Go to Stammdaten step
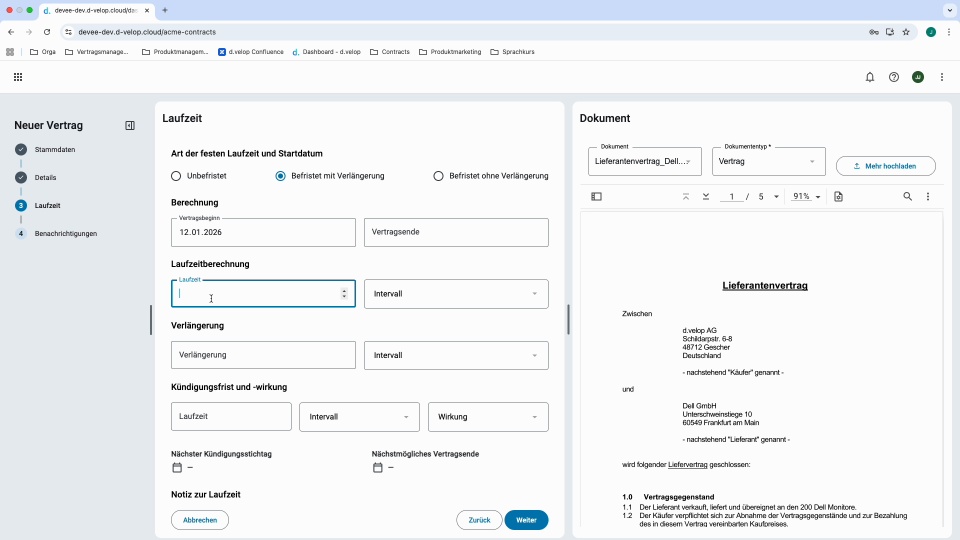Image resolution: width=960 pixels, height=540 pixels. point(55,149)
